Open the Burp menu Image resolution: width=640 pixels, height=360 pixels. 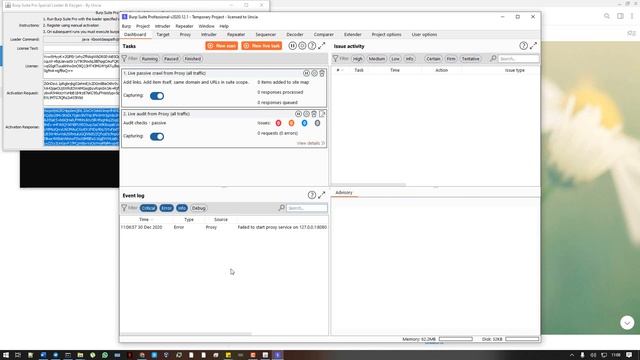[x=127, y=26]
